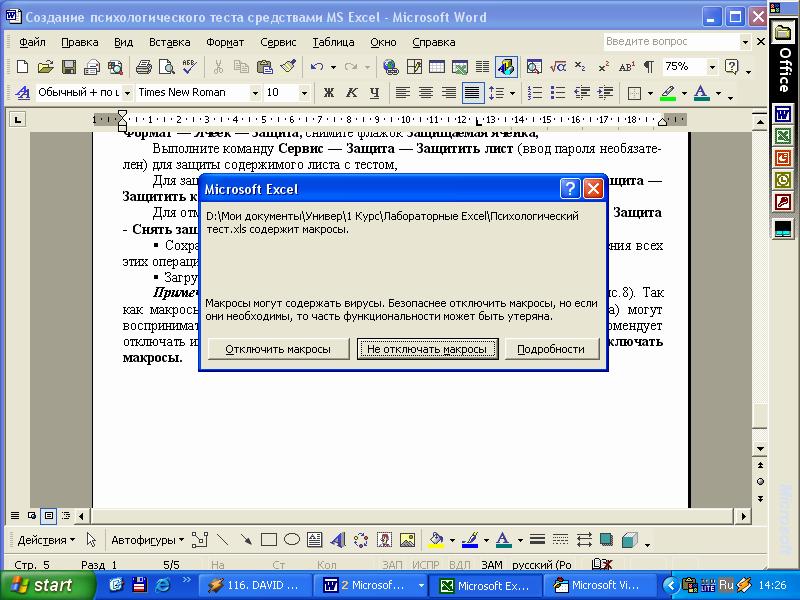Insert WordArt icon in drawing toolbar
Viewport: 800px width, 600px height.
pyautogui.click(x=337, y=540)
